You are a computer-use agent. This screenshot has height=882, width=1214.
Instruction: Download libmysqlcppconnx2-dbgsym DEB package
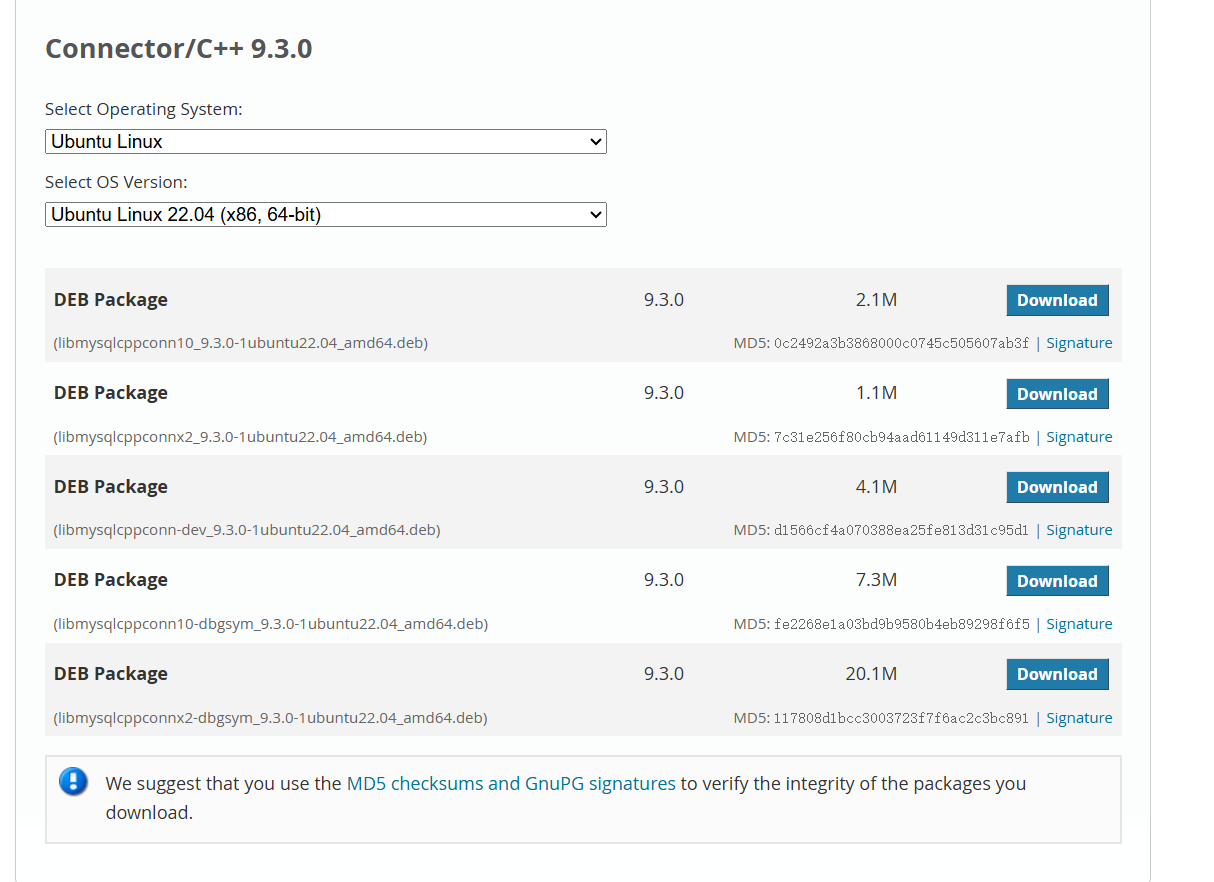point(1057,674)
